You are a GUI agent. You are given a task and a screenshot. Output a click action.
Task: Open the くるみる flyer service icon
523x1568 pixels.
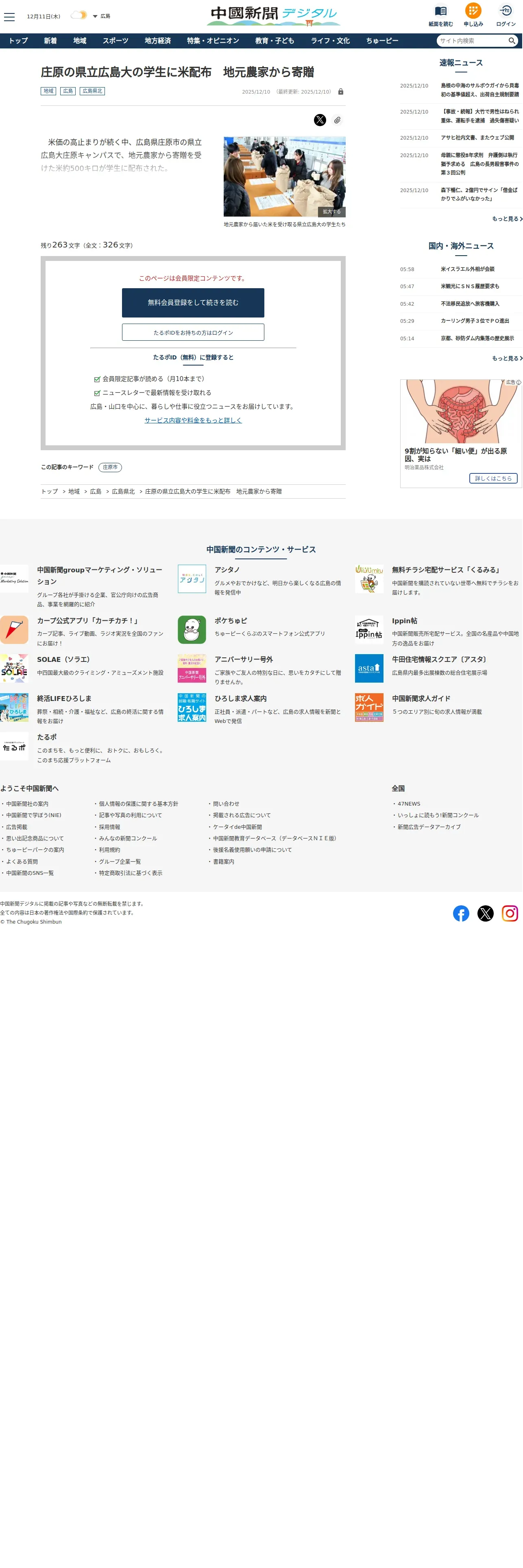point(369,579)
